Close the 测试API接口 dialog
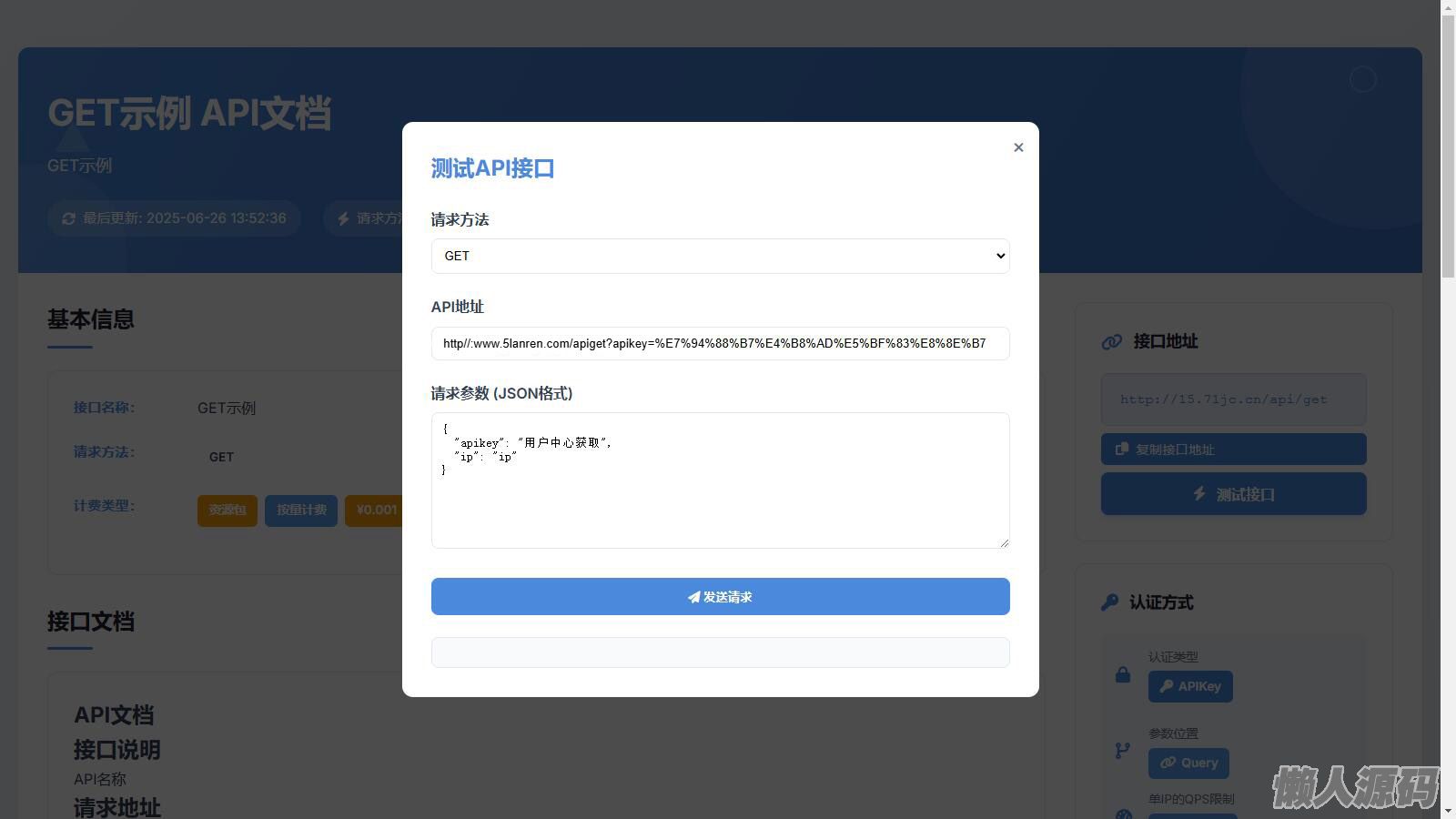This screenshot has width=1456, height=819. 1018,147
